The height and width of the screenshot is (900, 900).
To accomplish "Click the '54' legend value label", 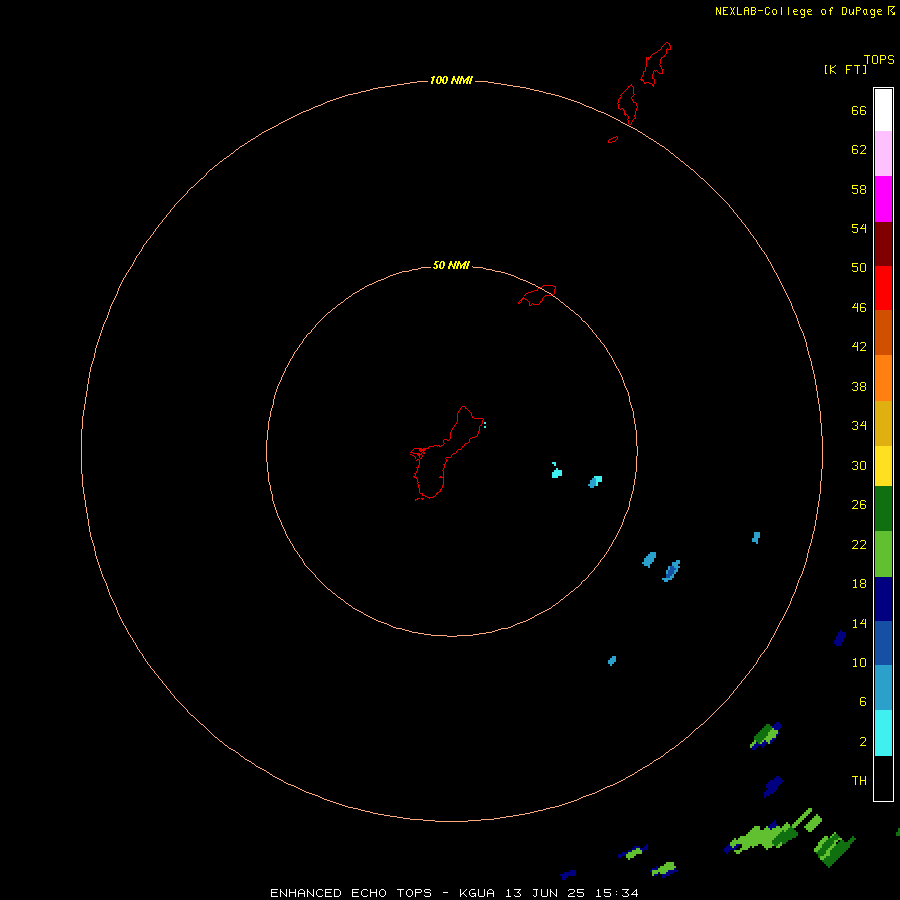I will tap(859, 228).
